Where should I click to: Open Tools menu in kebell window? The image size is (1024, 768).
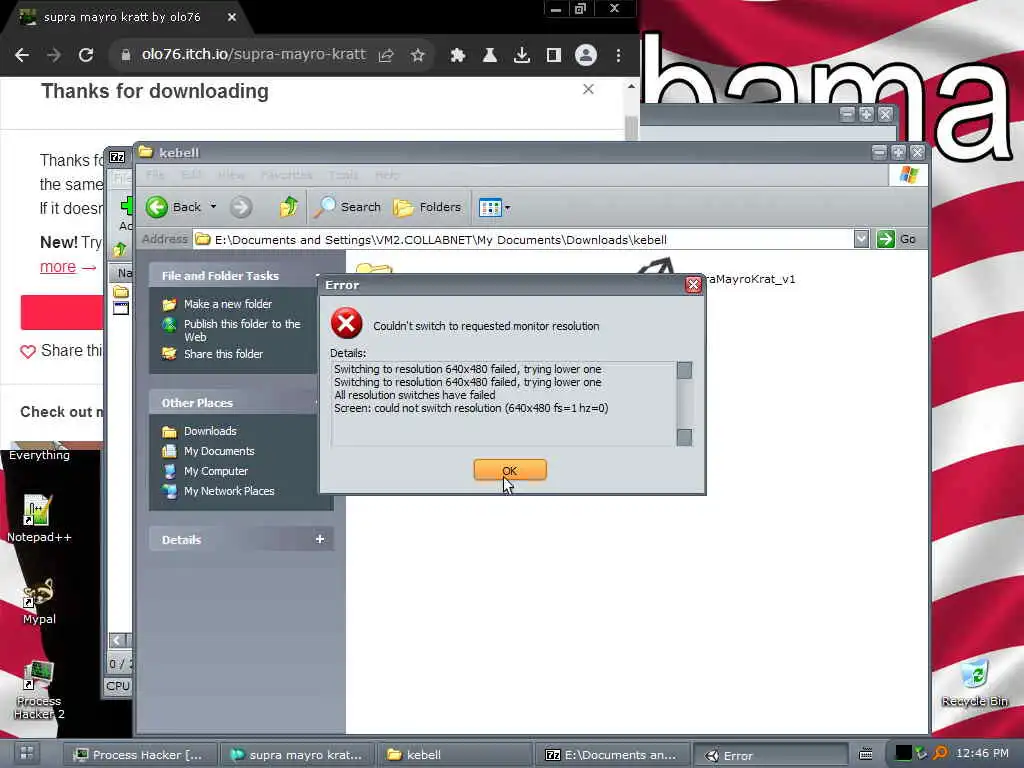343,174
